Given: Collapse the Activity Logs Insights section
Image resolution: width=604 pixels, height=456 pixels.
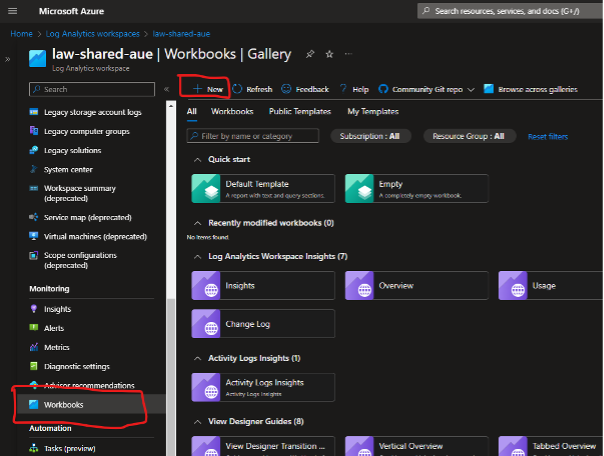Looking at the screenshot, I should tap(197, 359).
